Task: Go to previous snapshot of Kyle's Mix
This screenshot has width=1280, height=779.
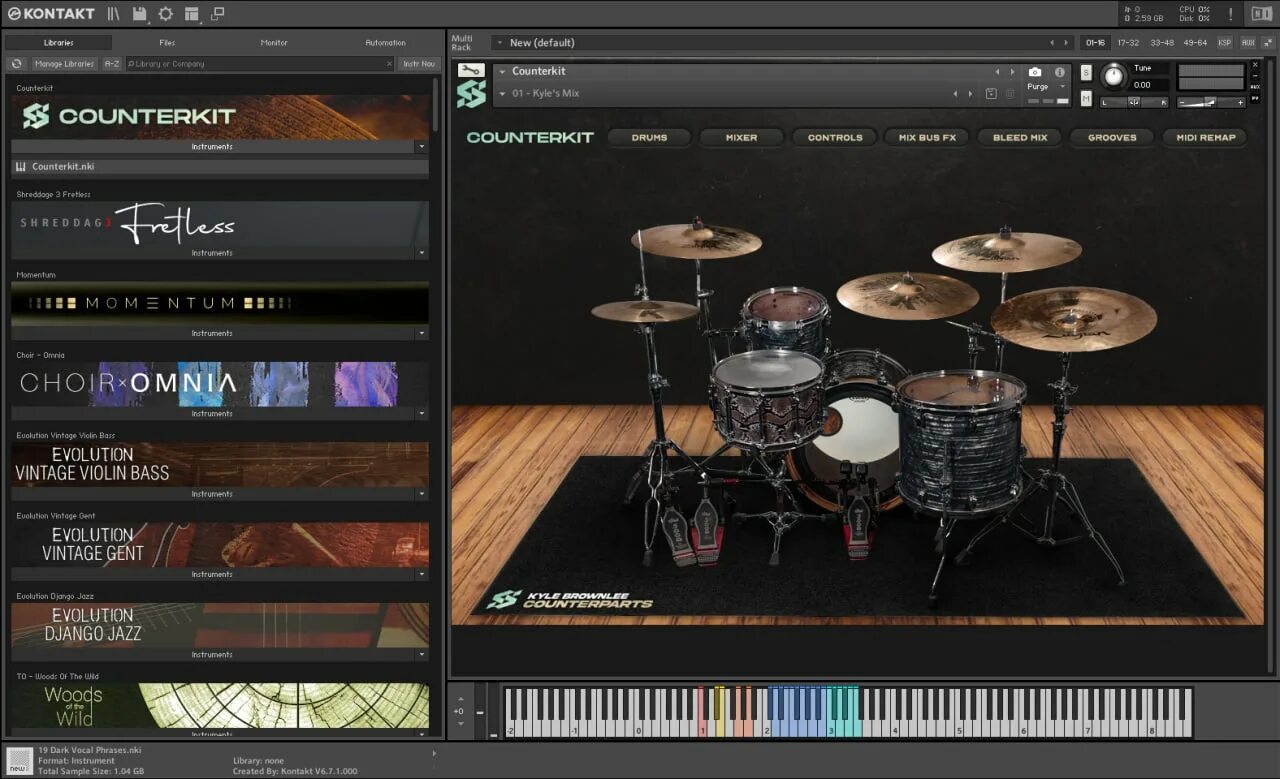Action: pyautogui.click(x=954, y=94)
